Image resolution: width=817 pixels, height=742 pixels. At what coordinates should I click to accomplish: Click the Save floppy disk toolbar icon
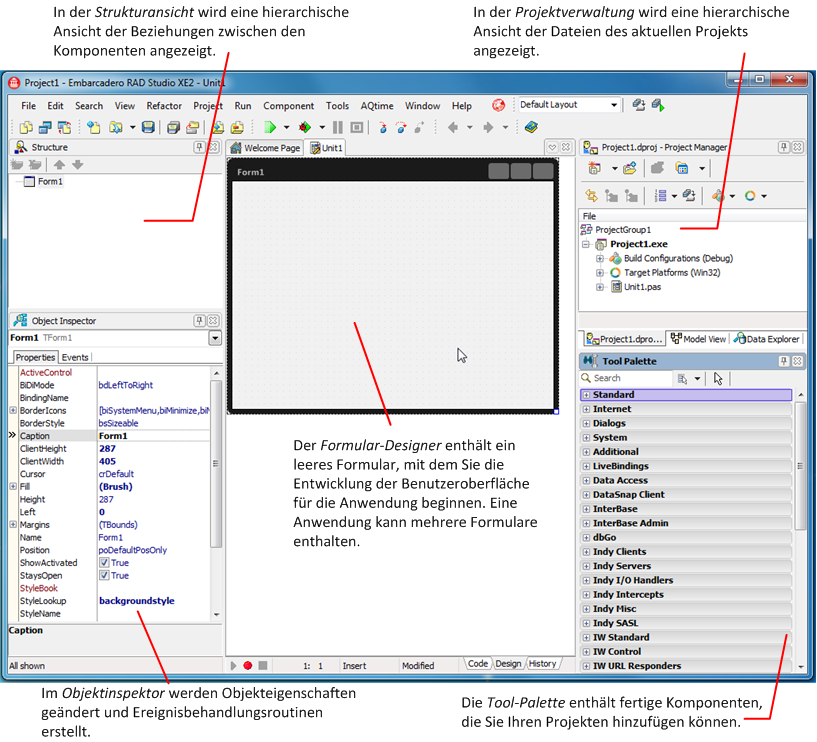click(148, 127)
